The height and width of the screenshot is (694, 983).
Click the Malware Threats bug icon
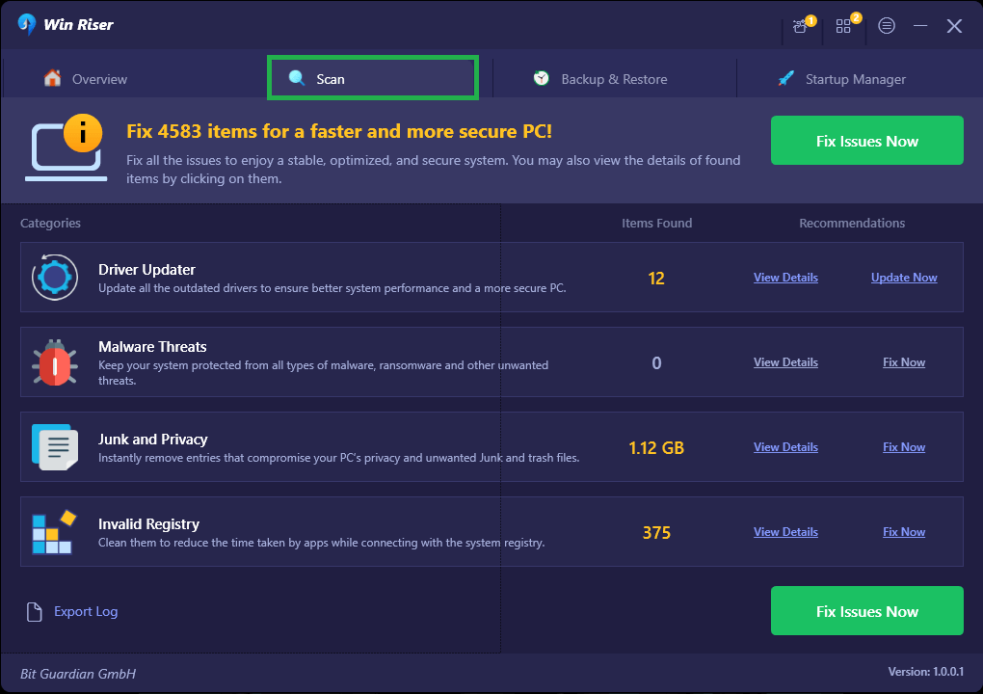click(x=54, y=362)
